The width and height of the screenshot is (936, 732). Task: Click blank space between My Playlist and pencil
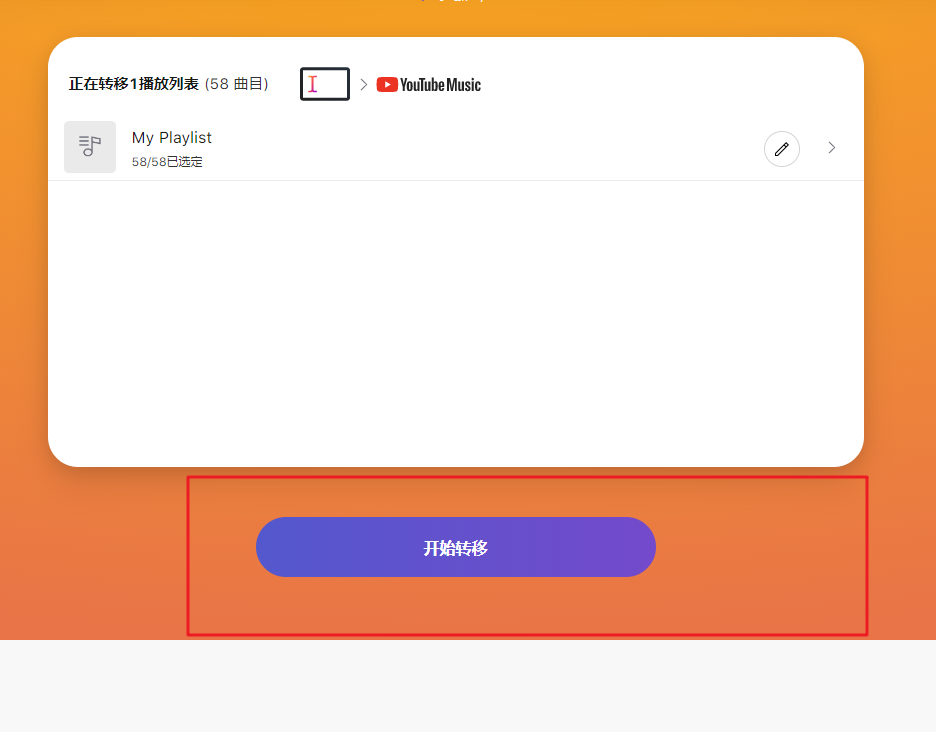(x=480, y=148)
